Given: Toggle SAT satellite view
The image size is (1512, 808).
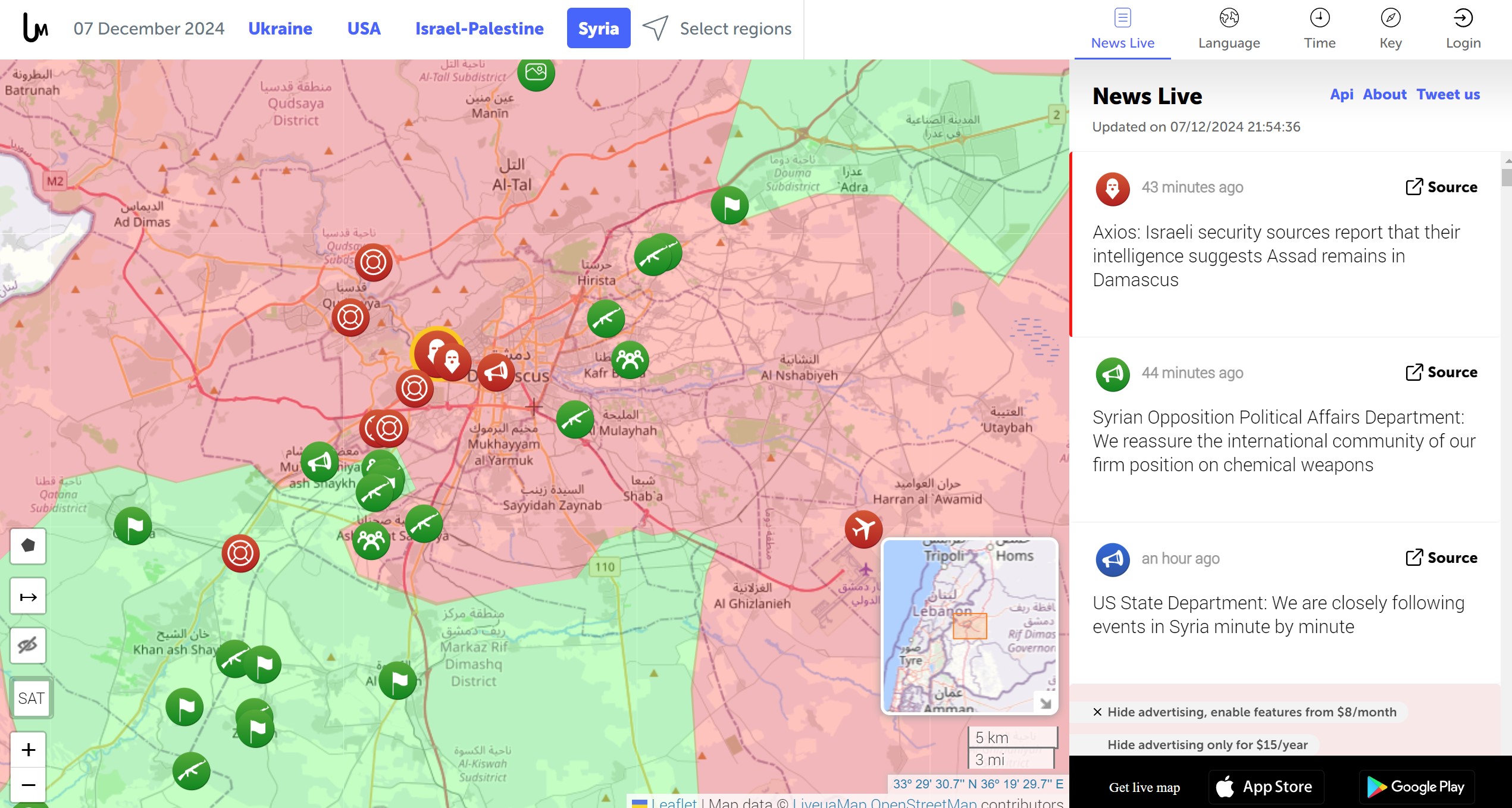Looking at the screenshot, I should pyautogui.click(x=31, y=698).
